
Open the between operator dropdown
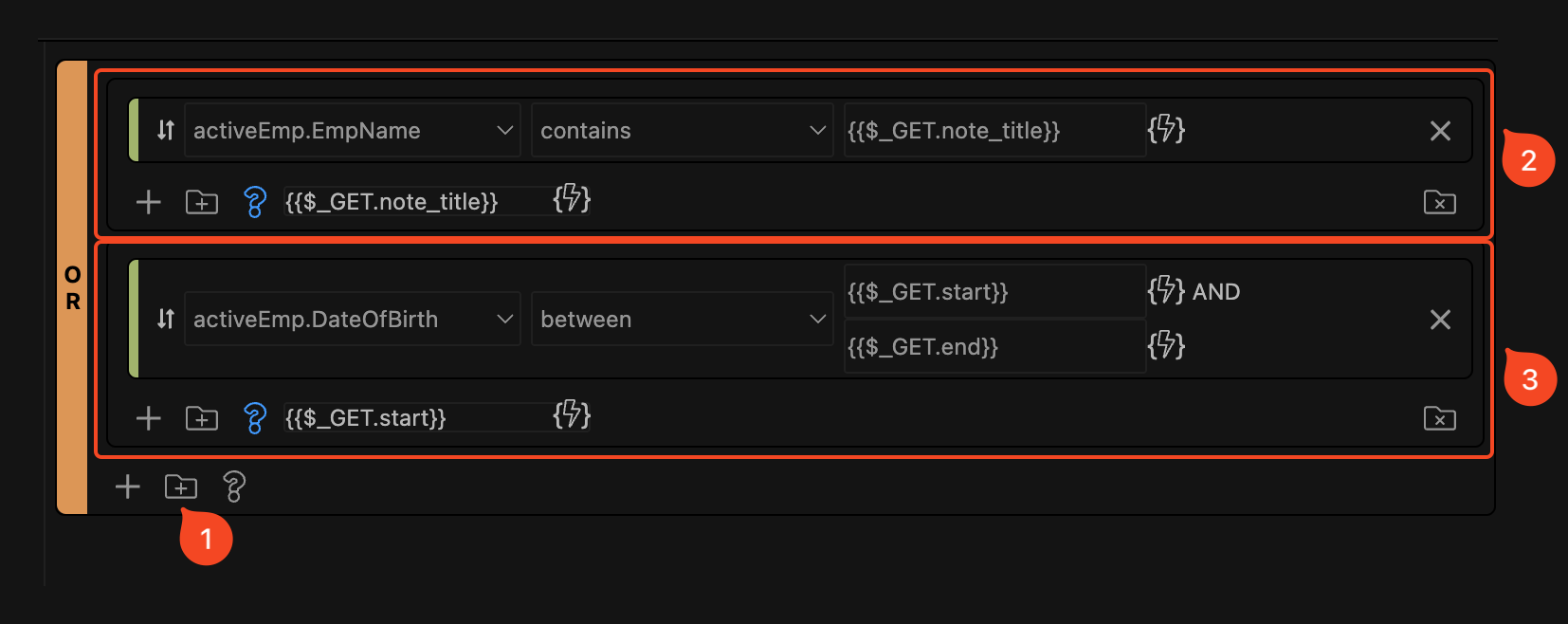(x=682, y=319)
